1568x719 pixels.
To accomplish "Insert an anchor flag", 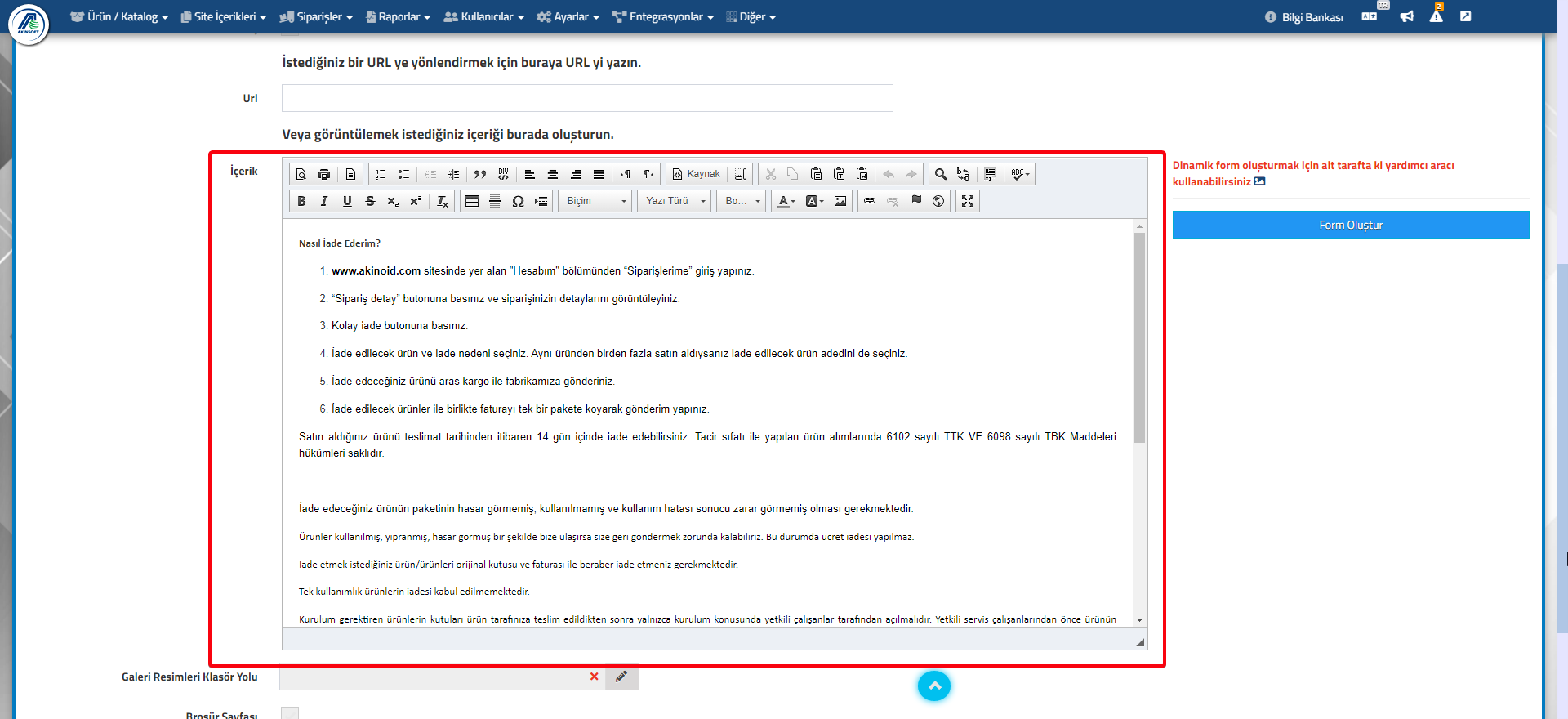I will click(915, 201).
